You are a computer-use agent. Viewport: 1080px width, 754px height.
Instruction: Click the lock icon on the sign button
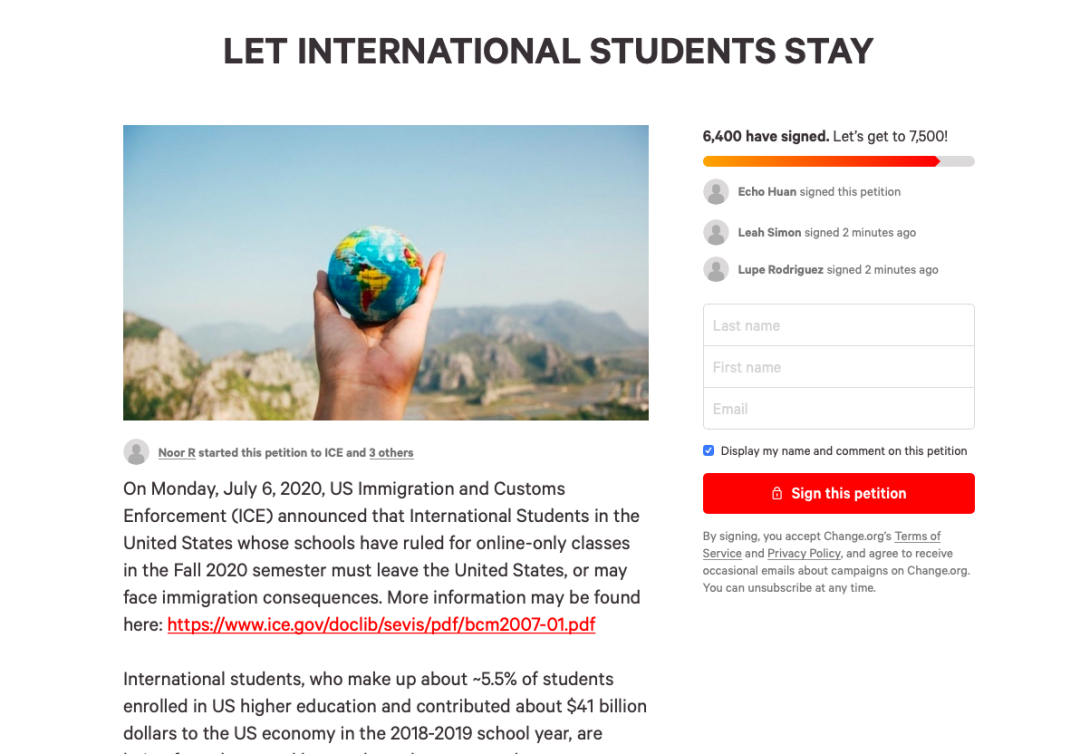coord(777,494)
